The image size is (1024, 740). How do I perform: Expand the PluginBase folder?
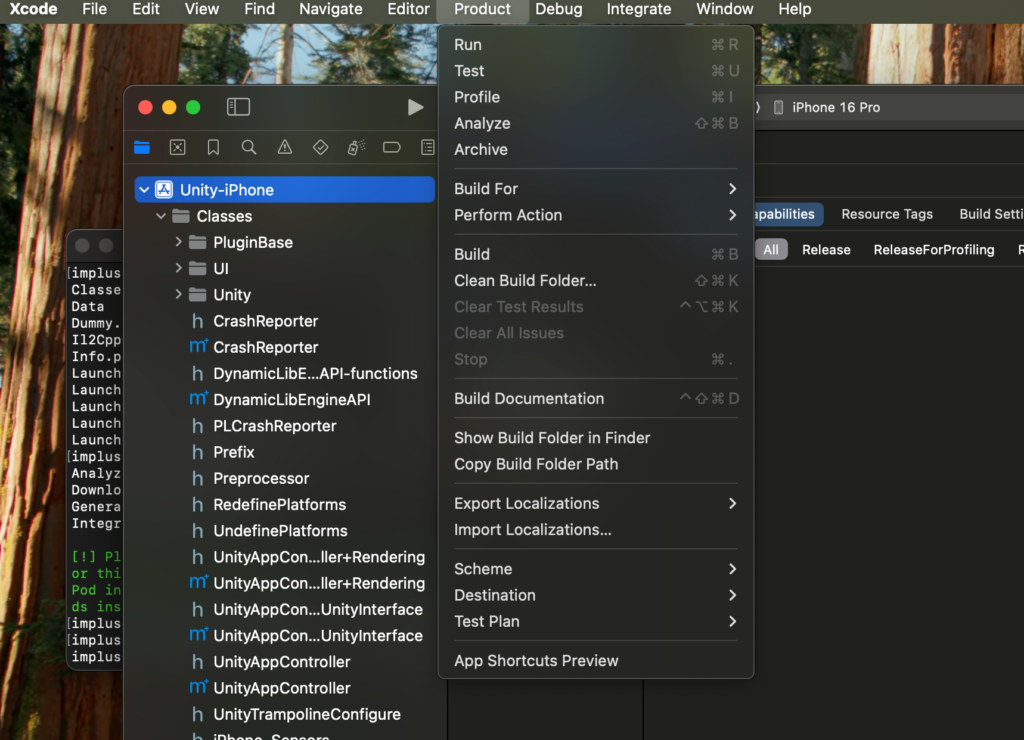pyautogui.click(x=178, y=242)
